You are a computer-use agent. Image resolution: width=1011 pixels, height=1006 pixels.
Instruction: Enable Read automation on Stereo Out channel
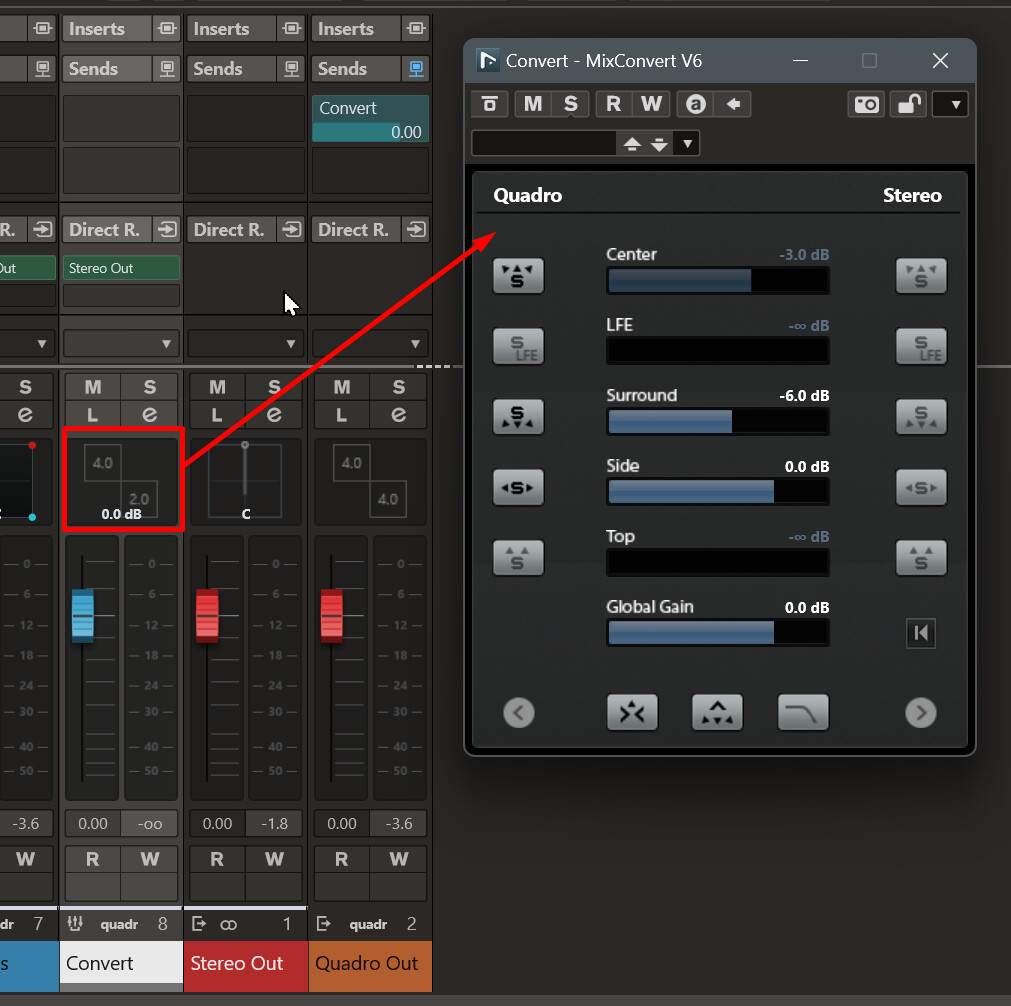[x=217, y=860]
